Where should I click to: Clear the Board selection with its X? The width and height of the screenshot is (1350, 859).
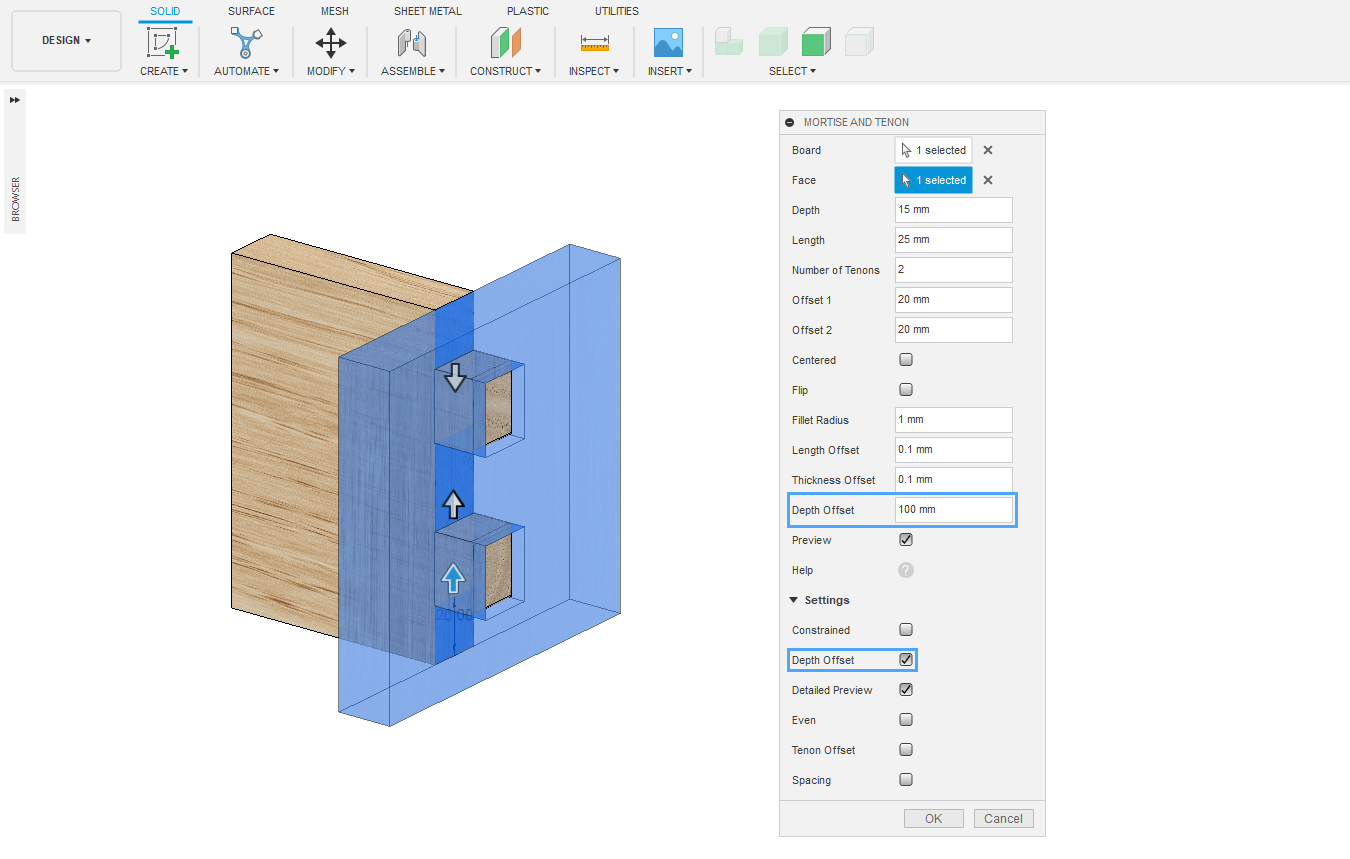click(988, 150)
